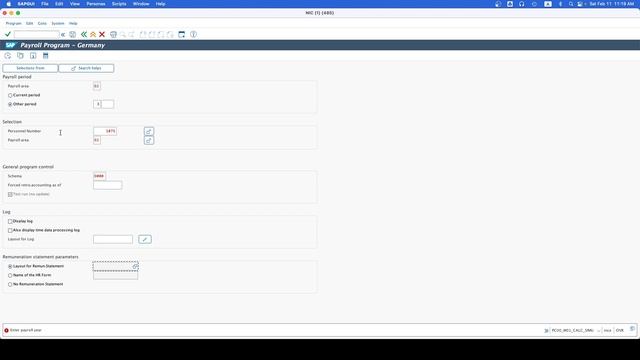Click the orange Exit up-arrows icon
The width and height of the screenshot is (640, 360).
pos(93,35)
